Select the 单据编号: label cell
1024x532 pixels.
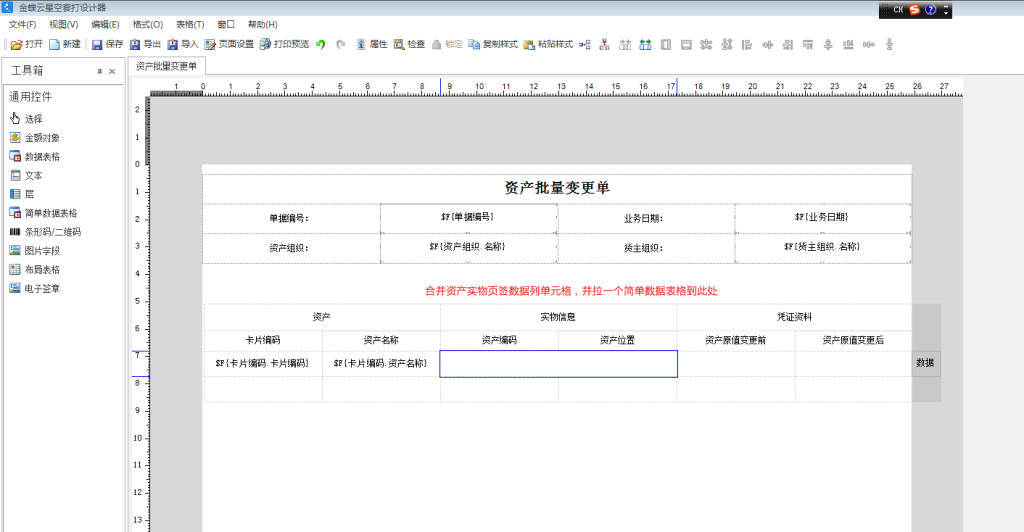[x=292, y=219]
